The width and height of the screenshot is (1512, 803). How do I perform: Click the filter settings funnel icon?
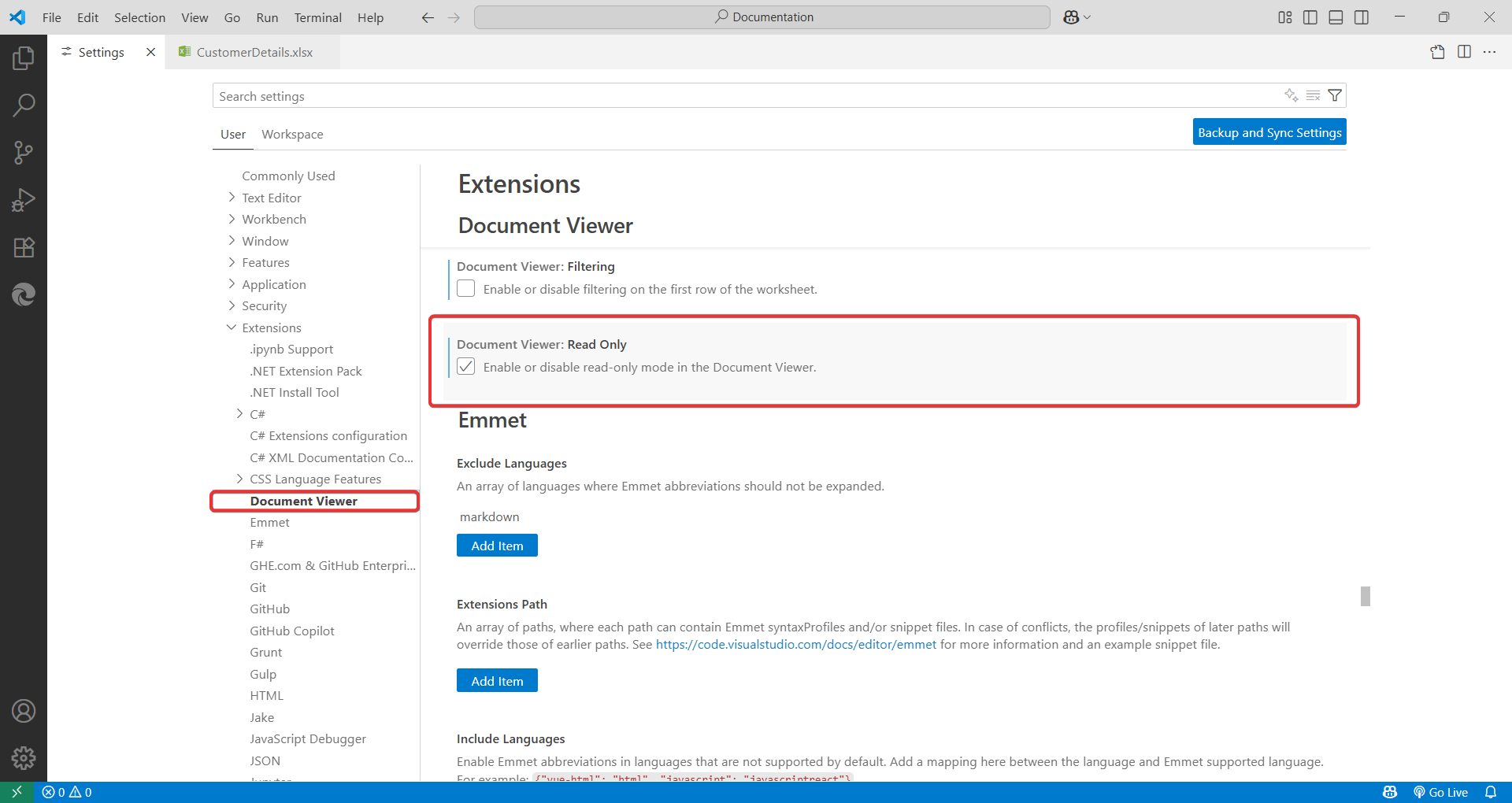coord(1335,95)
